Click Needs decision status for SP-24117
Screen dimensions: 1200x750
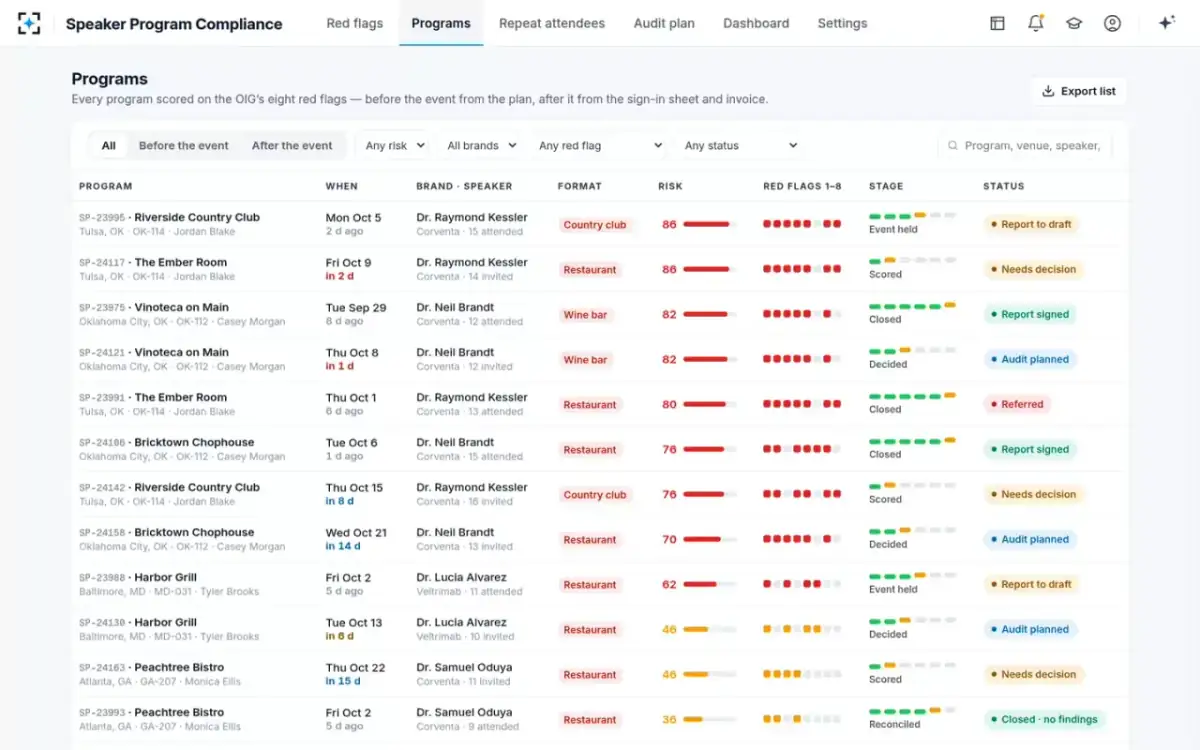[x=1033, y=269]
